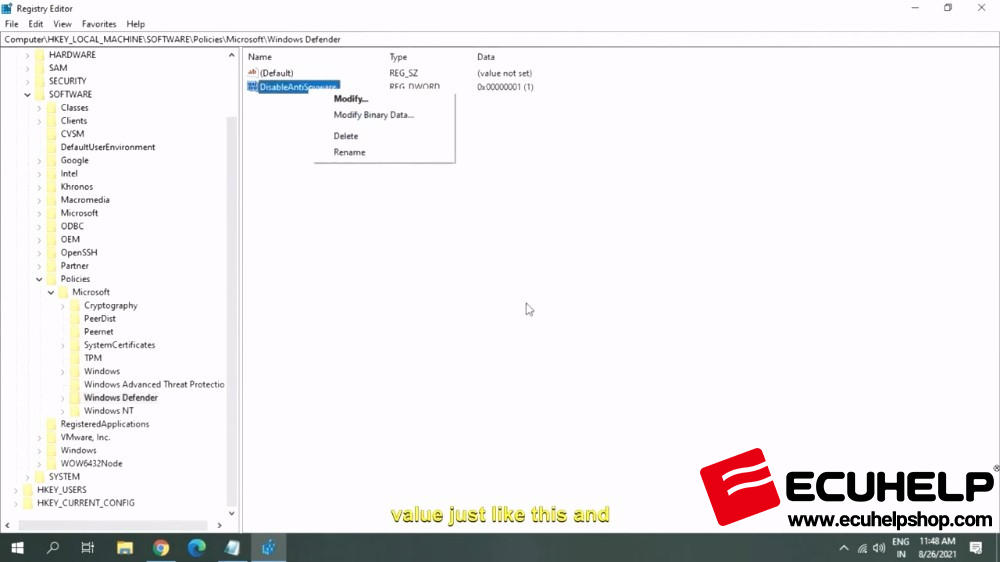Select the Registry Editor taskbar icon
Viewport: 1000px width, 562px height.
click(x=268, y=547)
